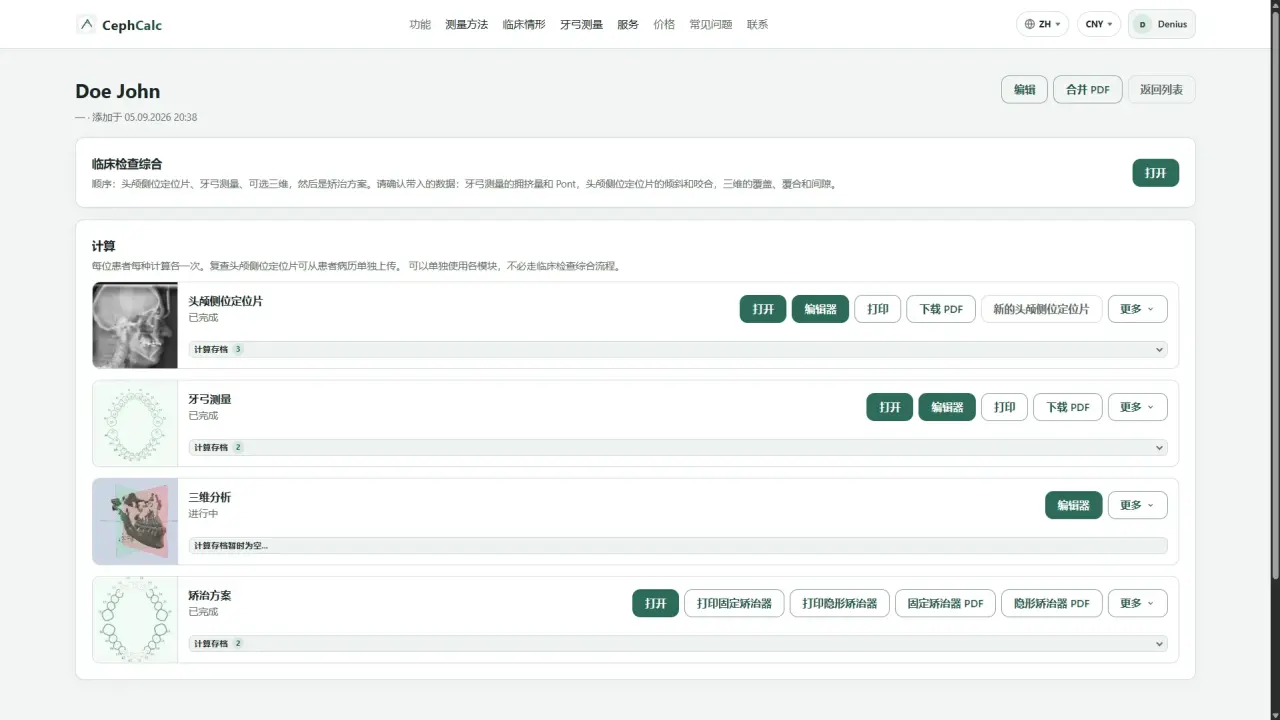Open the 三维分析 3D skull thumbnail
The width and height of the screenshot is (1280, 720).
click(135, 521)
